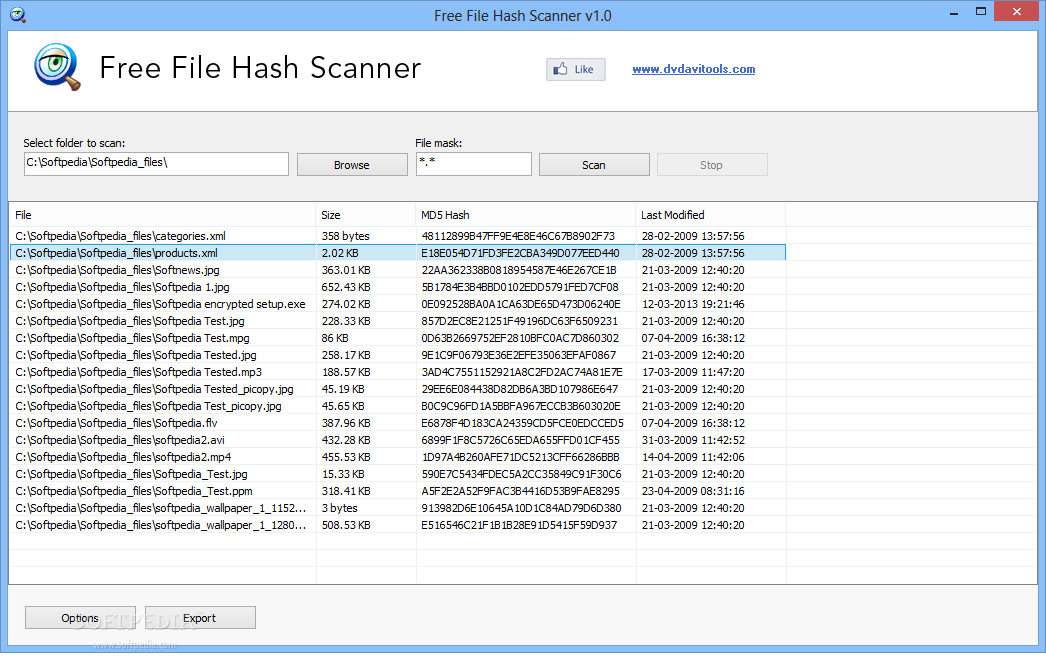The image size is (1046, 663).
Task: Click hash 48112899B47FF9E4E8E46C67B8902F73
Action: pos(518,236)
